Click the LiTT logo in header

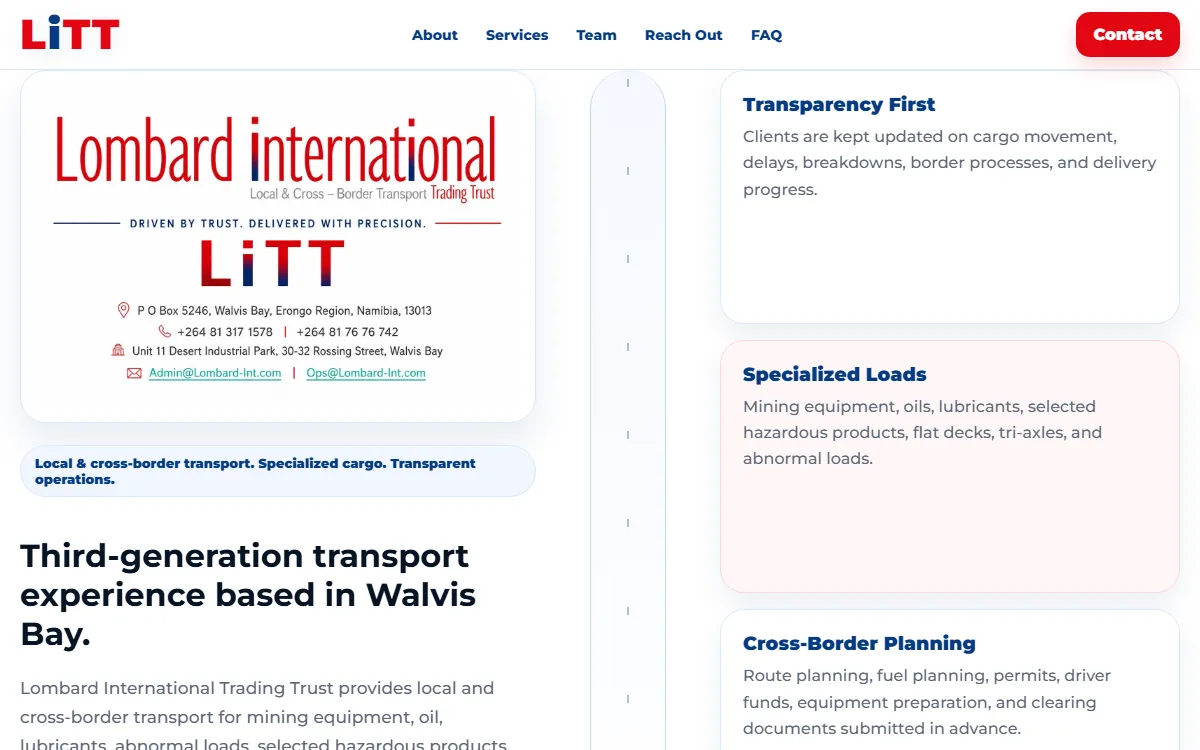coord(70,34)
